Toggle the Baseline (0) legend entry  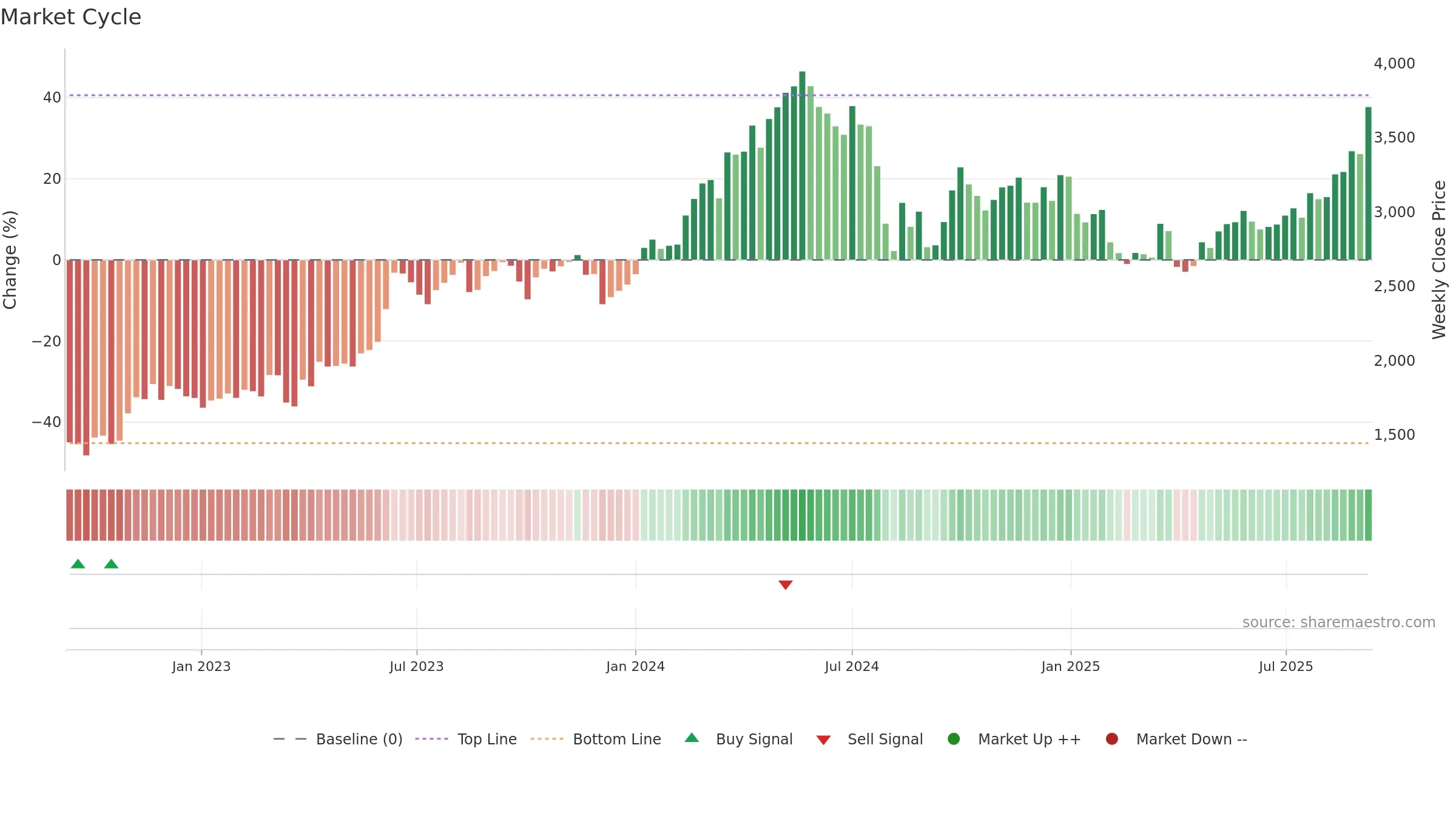[x=338, y=739]
